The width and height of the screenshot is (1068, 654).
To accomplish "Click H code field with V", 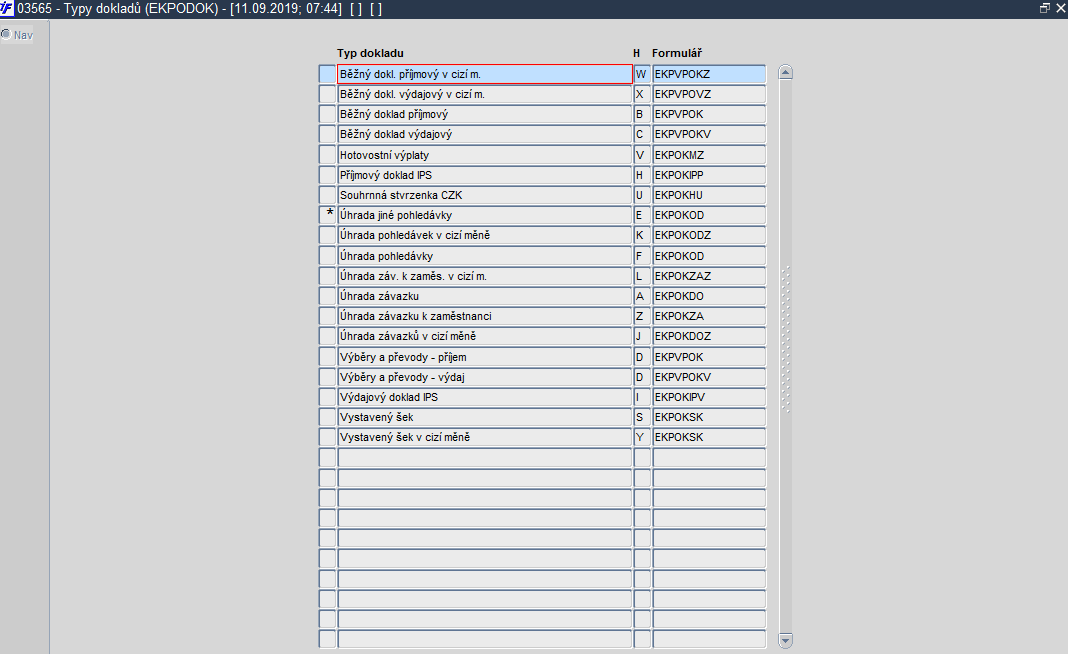I will [642, 155].
